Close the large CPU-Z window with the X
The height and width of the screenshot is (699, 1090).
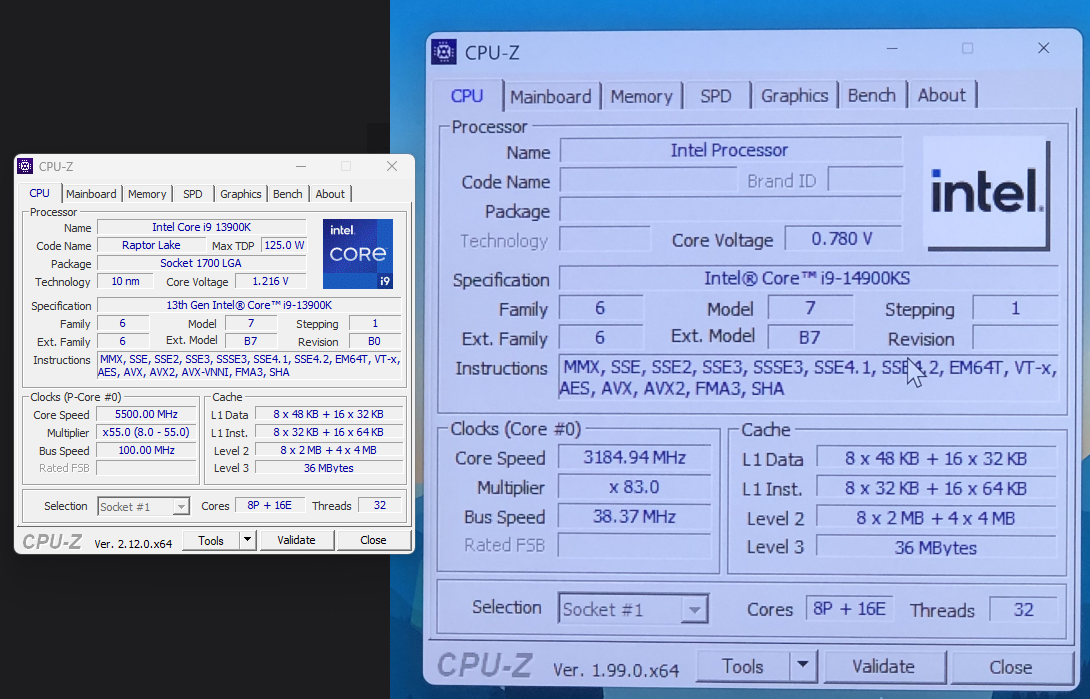point(1043,48)
